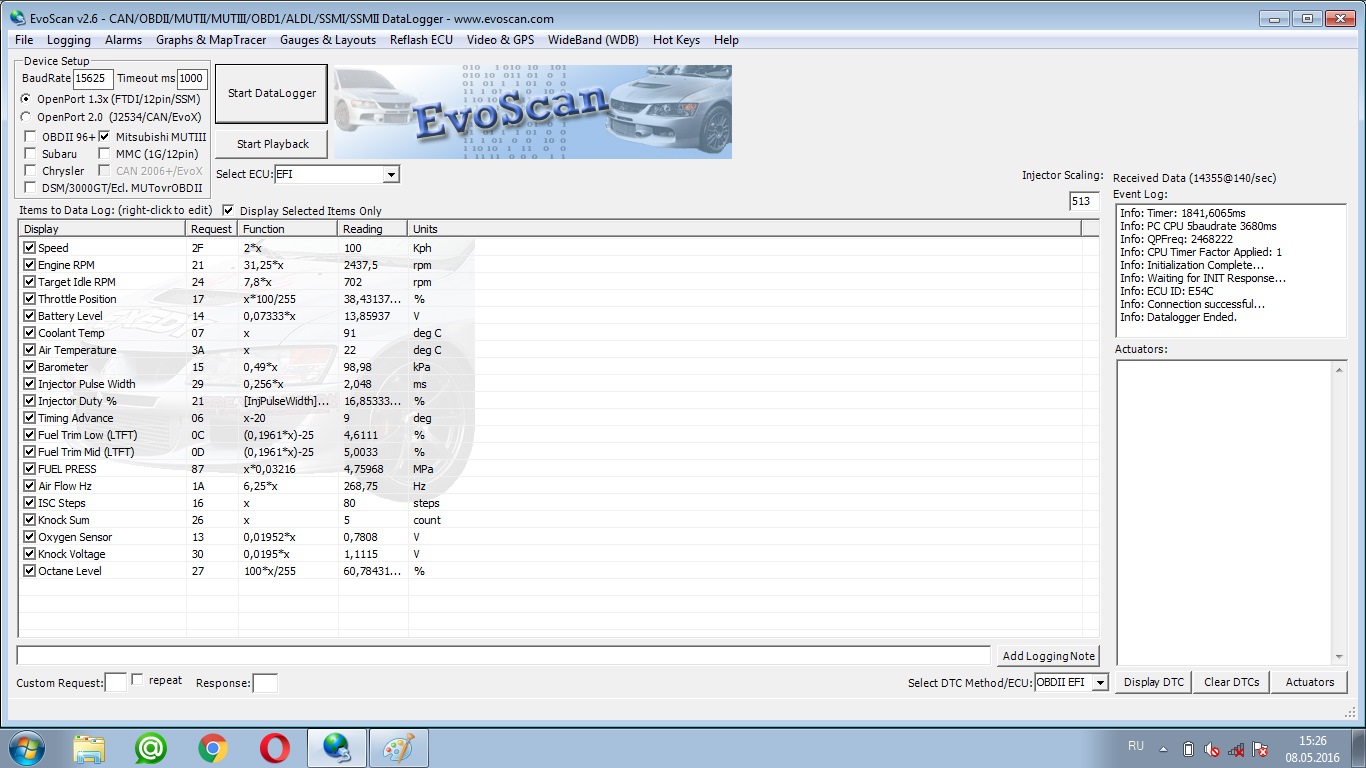Click the Display DTC button
The width and height of the screenshot is (1366, 768).
pos(1153,682)
